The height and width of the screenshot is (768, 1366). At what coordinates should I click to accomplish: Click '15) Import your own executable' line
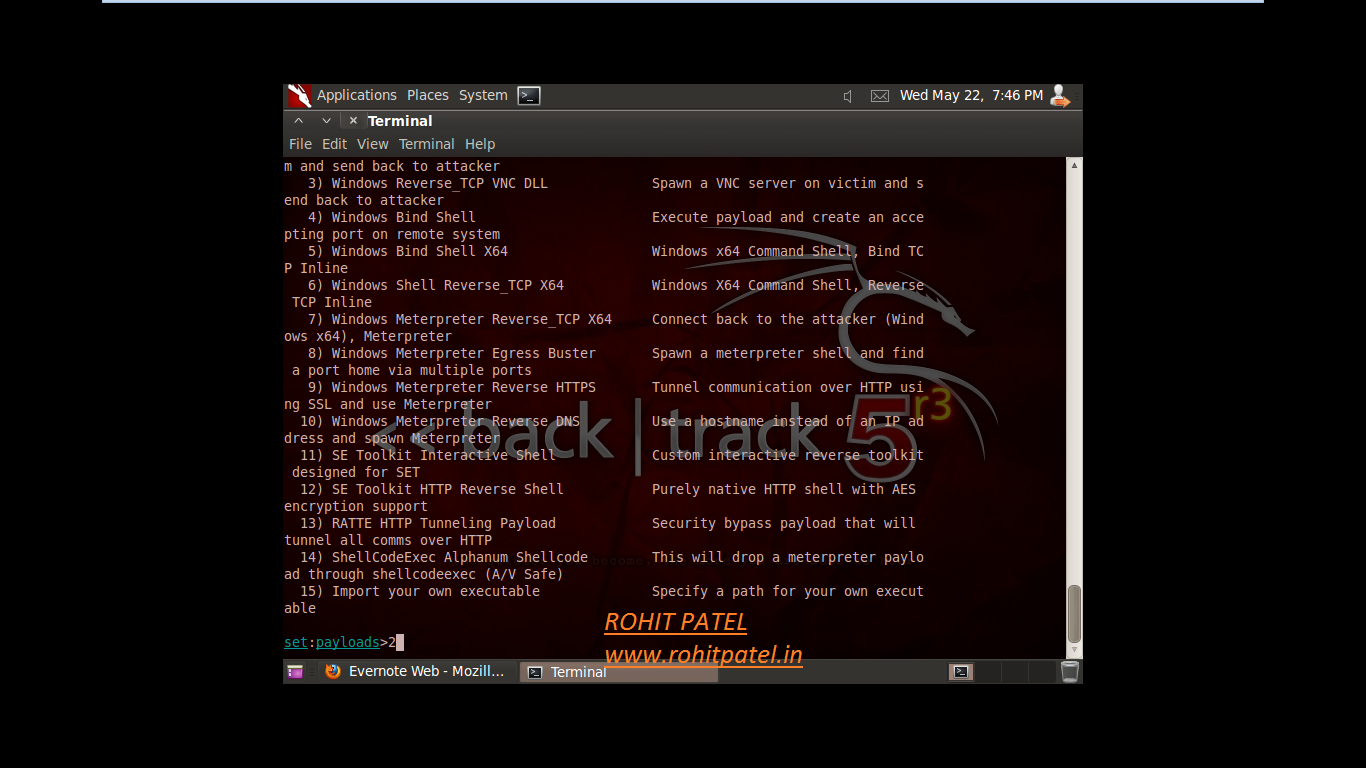pyautogui.click(x=420, y=591)
